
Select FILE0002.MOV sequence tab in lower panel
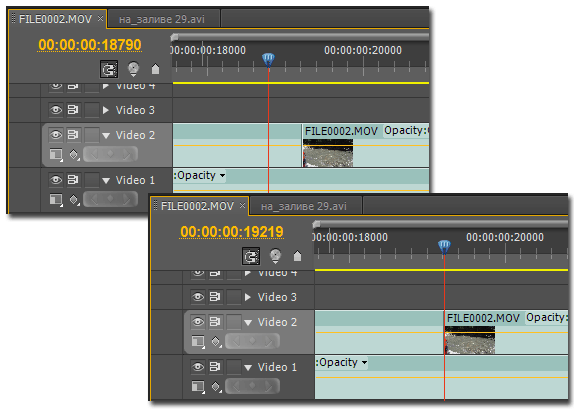pos(197,206)
